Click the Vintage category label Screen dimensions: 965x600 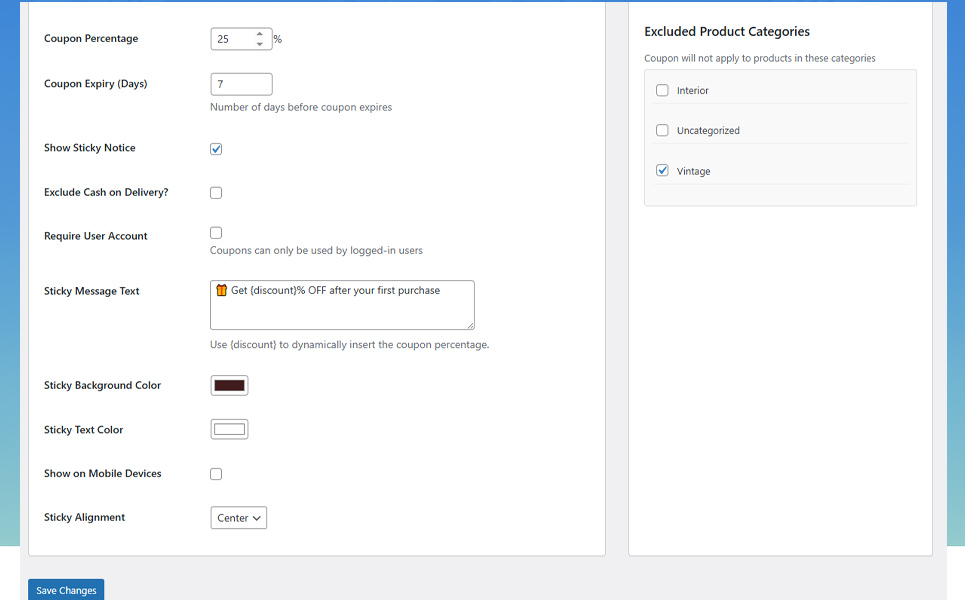pos(693,172)
